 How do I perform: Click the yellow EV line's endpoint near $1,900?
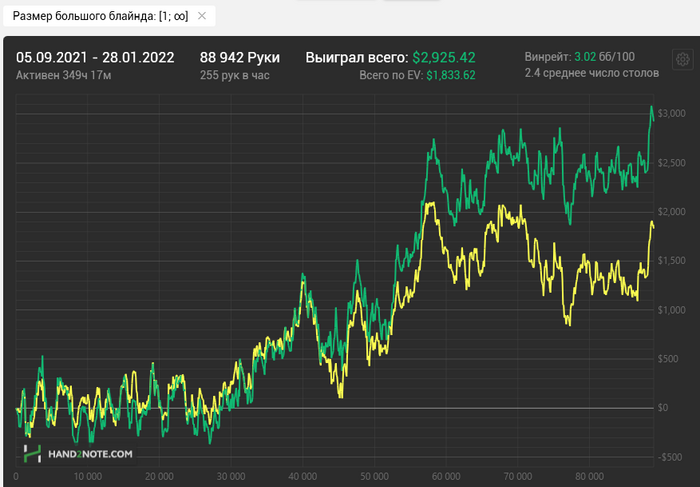click(653, 228)
